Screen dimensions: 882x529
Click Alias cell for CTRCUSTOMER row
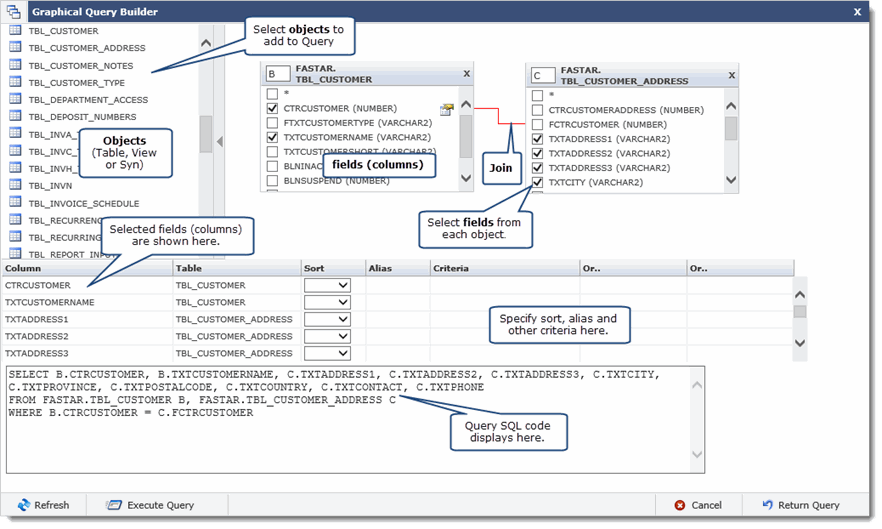(398, 285)
